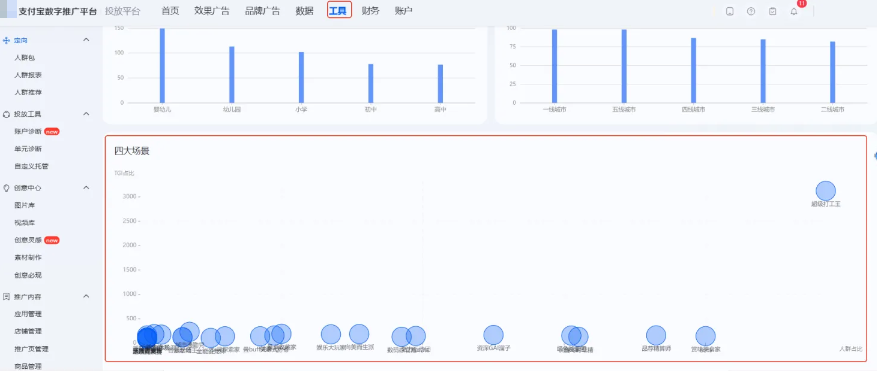This screenshot has height=371, width=877.
Task: Open 创意必现 in the sidebar
Action: tap(29, 275)
